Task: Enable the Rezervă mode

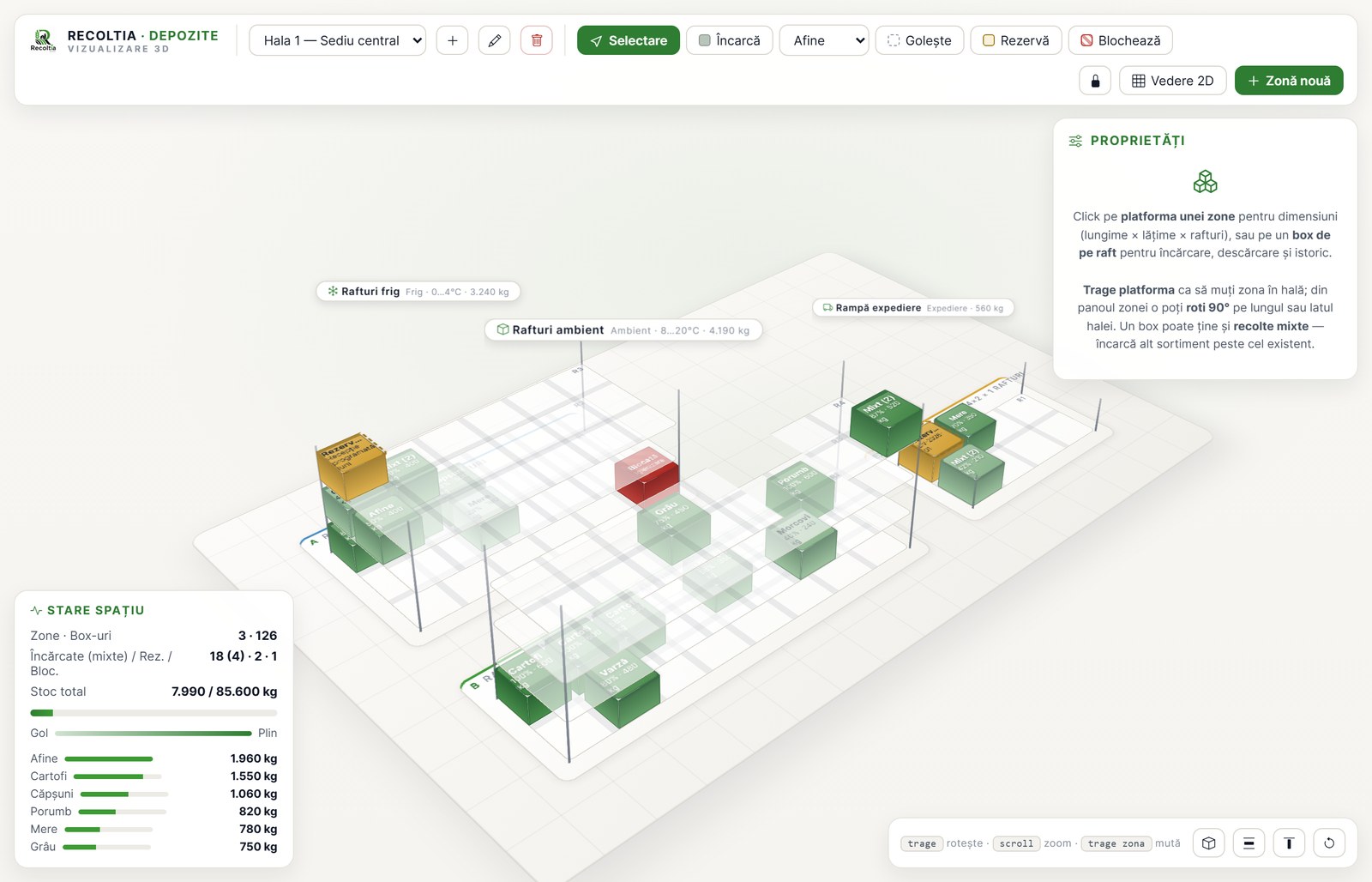Action: [1016, 40]
